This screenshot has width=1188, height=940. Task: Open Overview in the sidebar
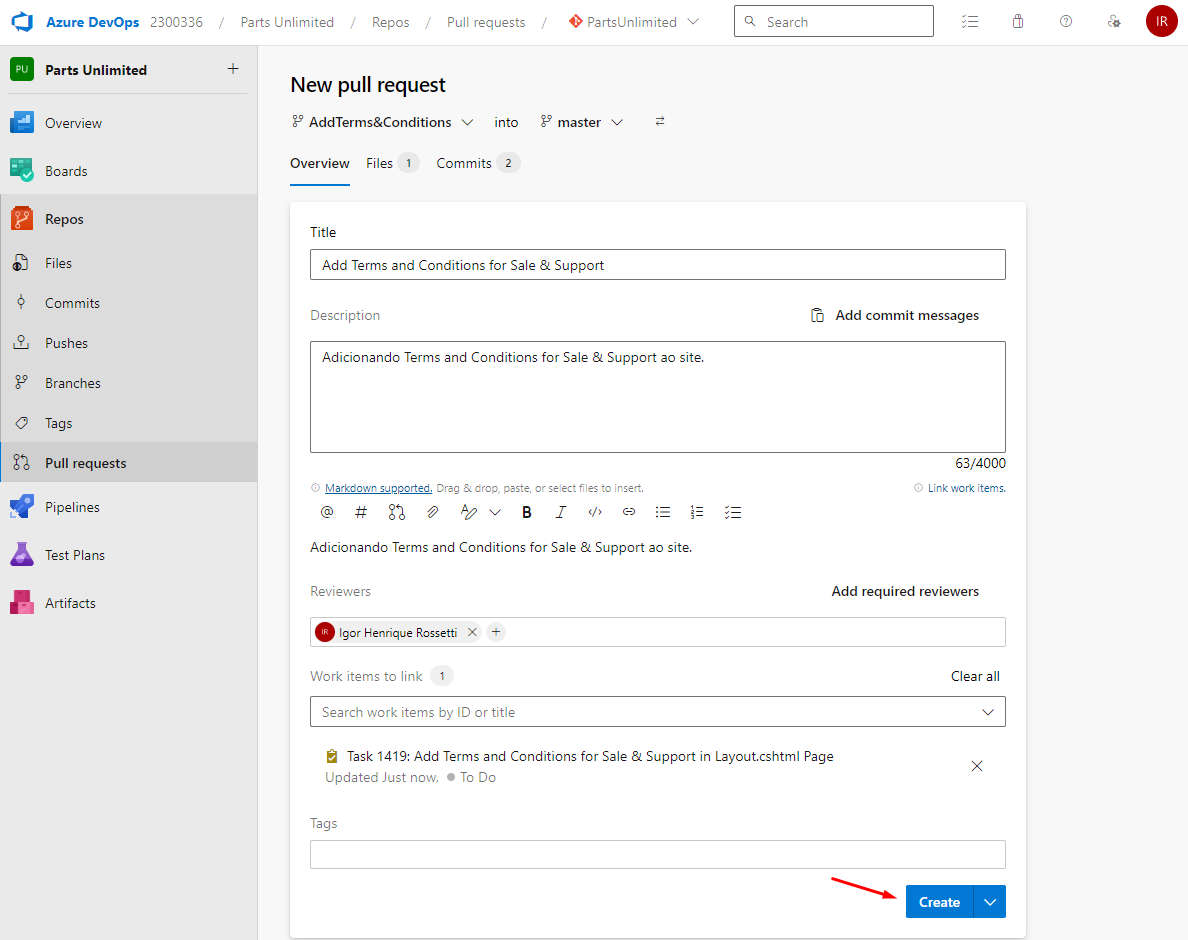coord(129,123)
